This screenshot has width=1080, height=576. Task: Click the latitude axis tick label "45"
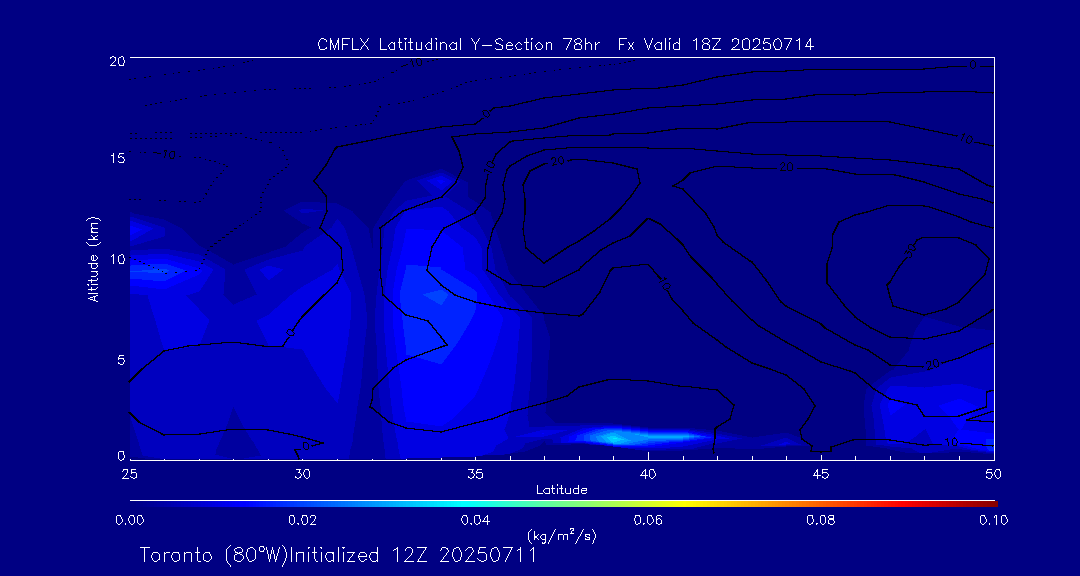click(x=821, y=474)
